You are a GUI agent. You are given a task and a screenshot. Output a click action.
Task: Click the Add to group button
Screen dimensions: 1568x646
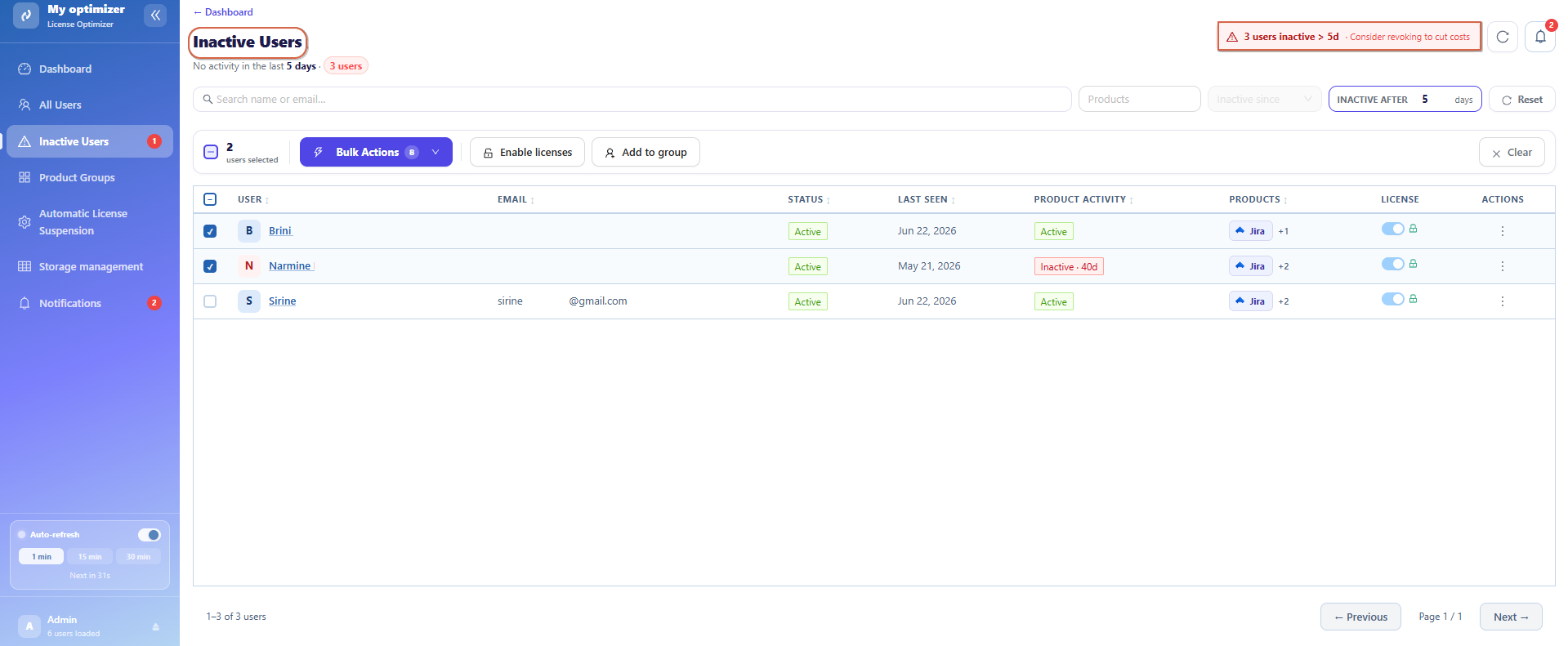pyautogui.click(x=646, y=152)
